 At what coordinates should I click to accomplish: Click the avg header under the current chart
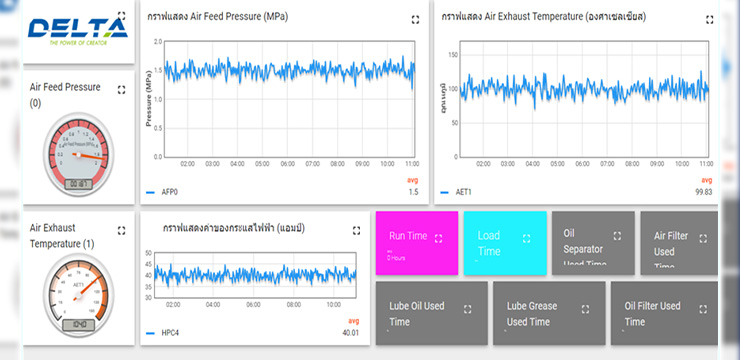[x=354, y=321]
